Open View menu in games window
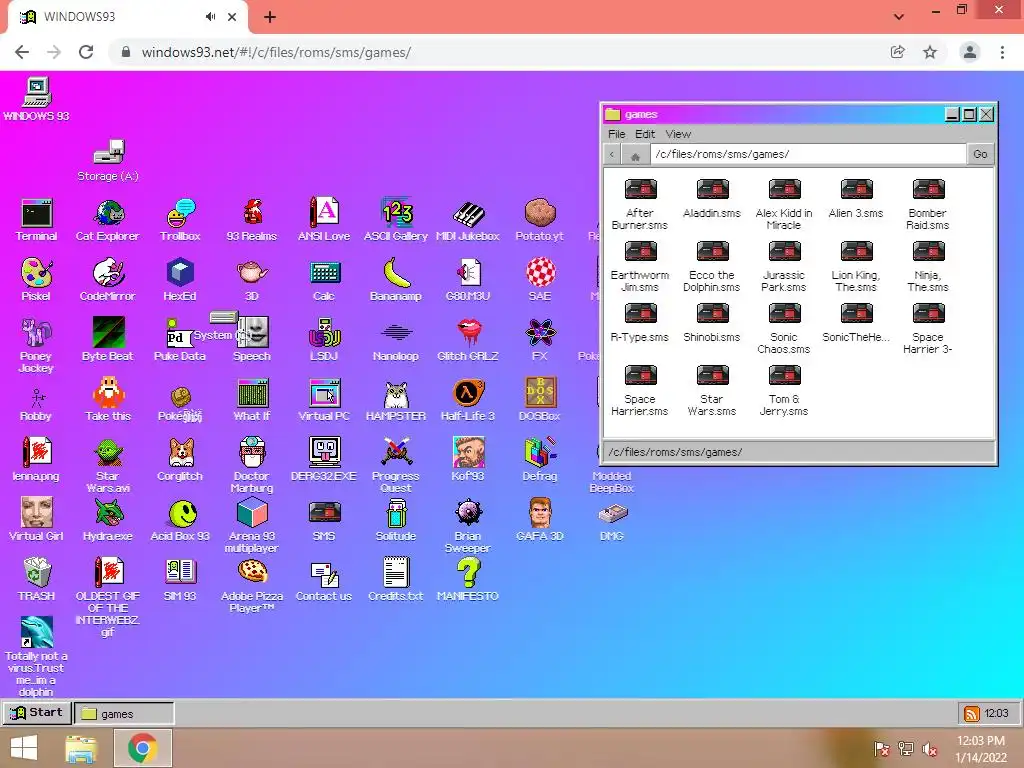The image size is (1024, 768). click(678, 134)
